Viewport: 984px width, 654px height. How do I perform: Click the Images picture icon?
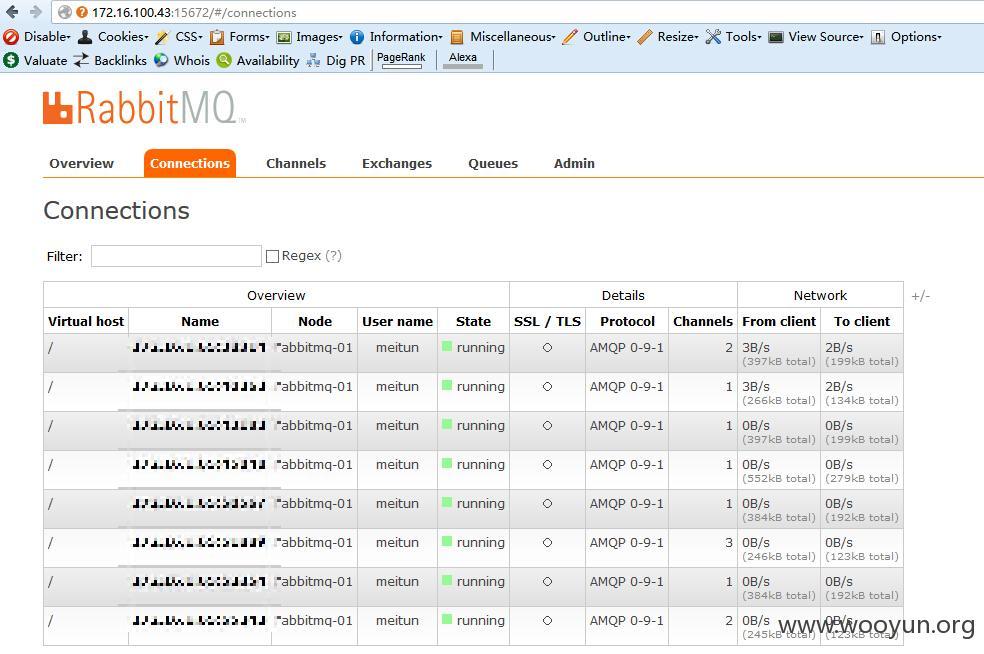click(x=284, y=37)
